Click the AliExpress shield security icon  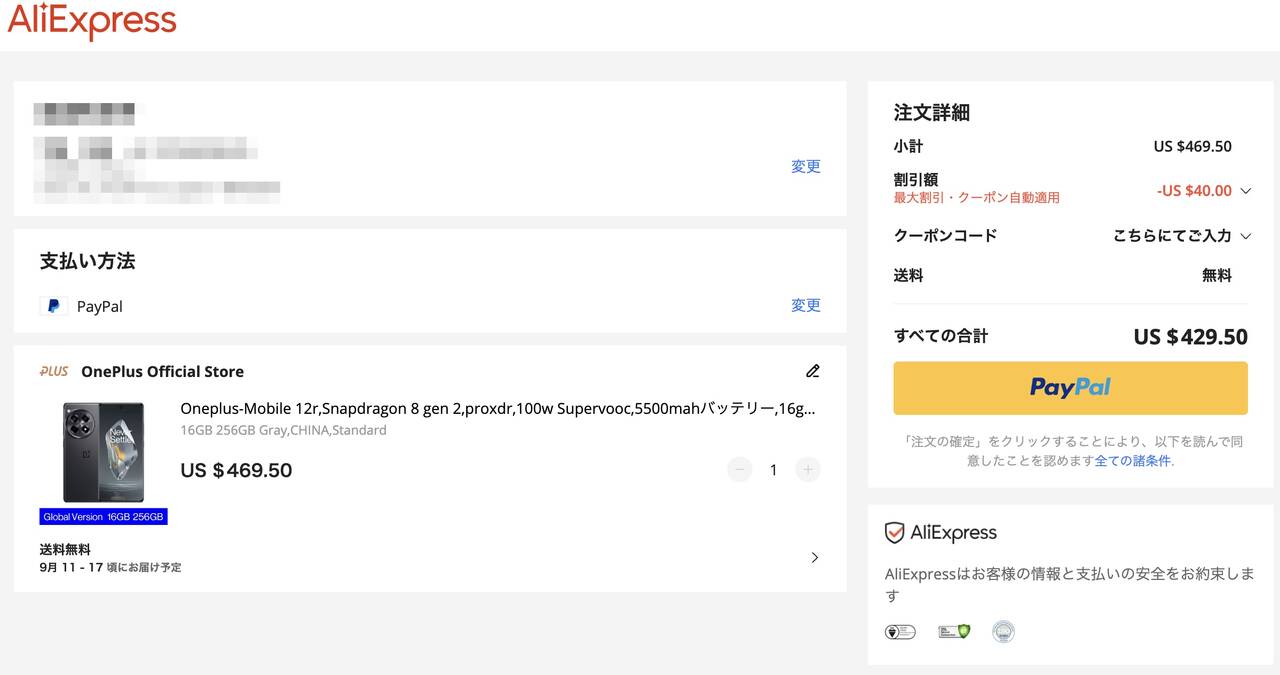click(894, 533)
